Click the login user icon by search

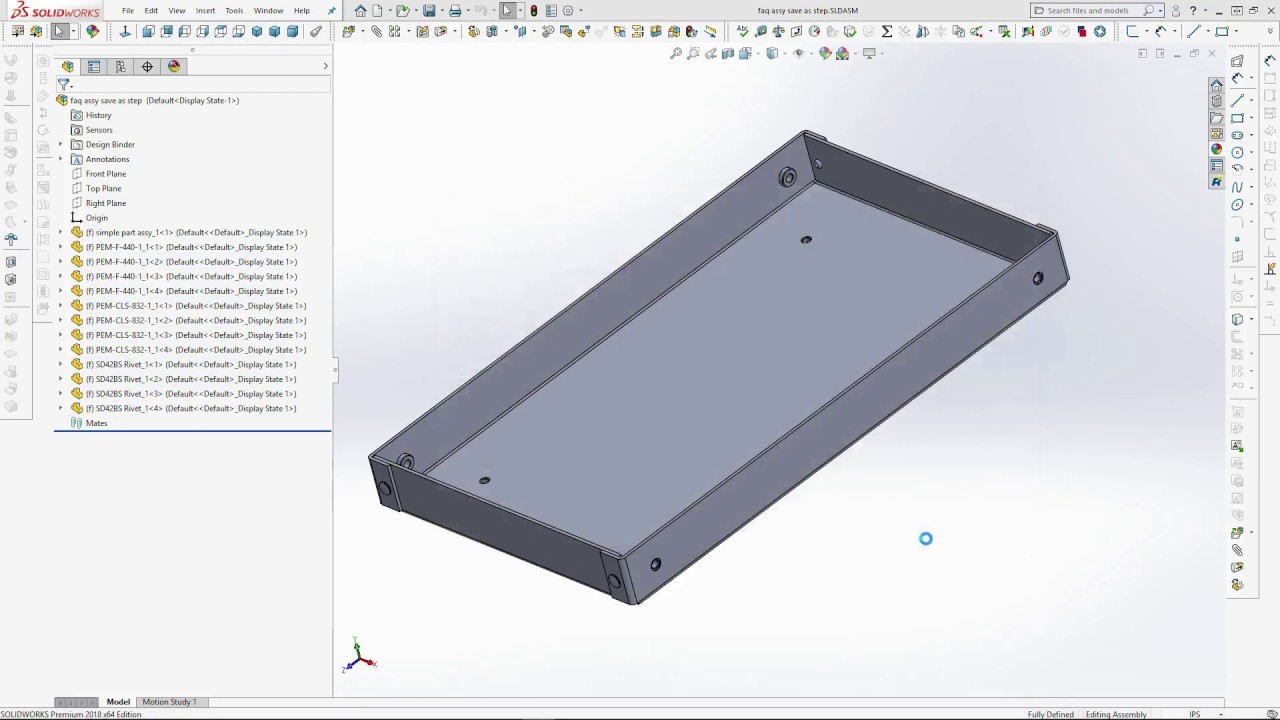(1176, 11)
